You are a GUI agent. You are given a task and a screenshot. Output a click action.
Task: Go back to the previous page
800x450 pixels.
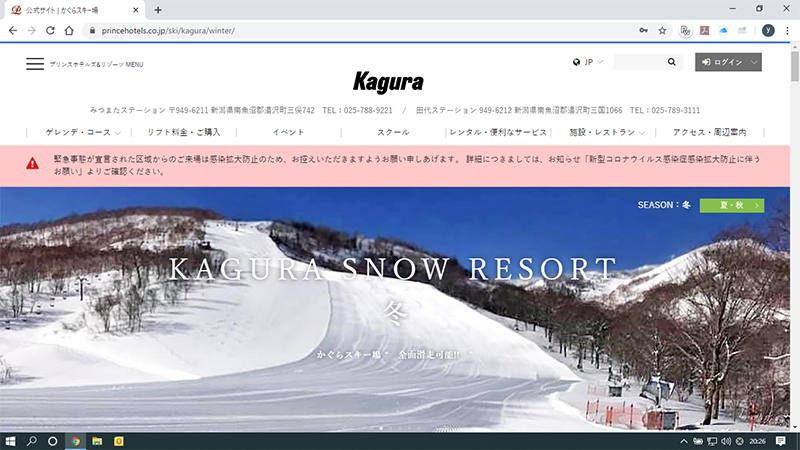13,31
